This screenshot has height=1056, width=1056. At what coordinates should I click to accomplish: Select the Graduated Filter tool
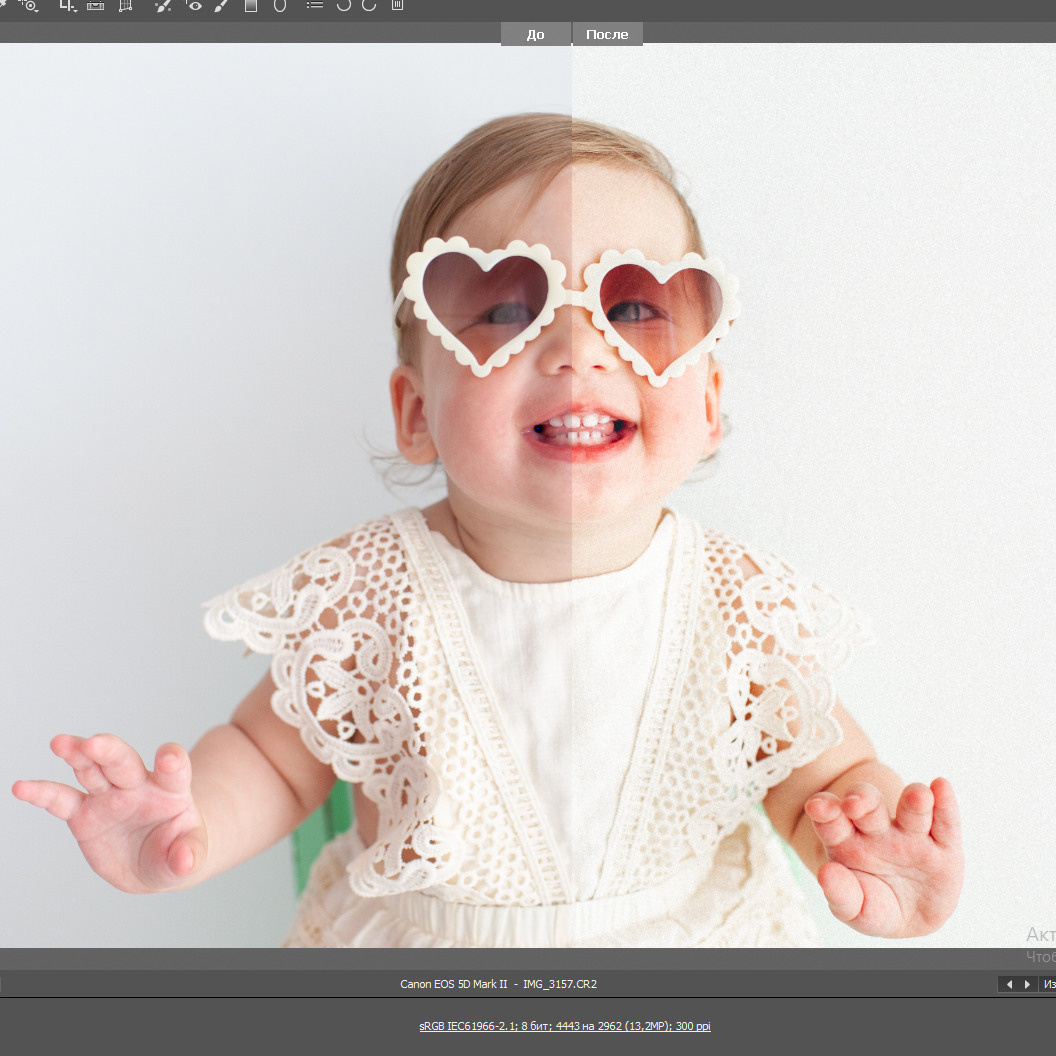pos(250,7)
